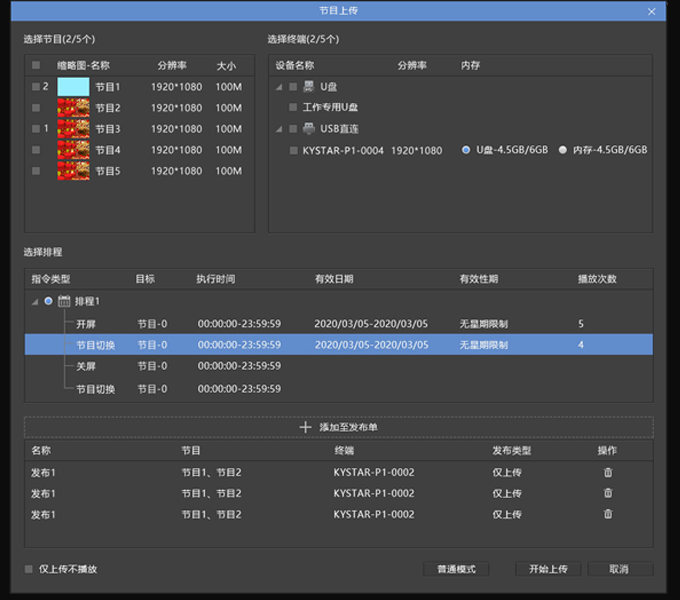Click the plus icon for 添加至发布单

click(x=305, y=427)
